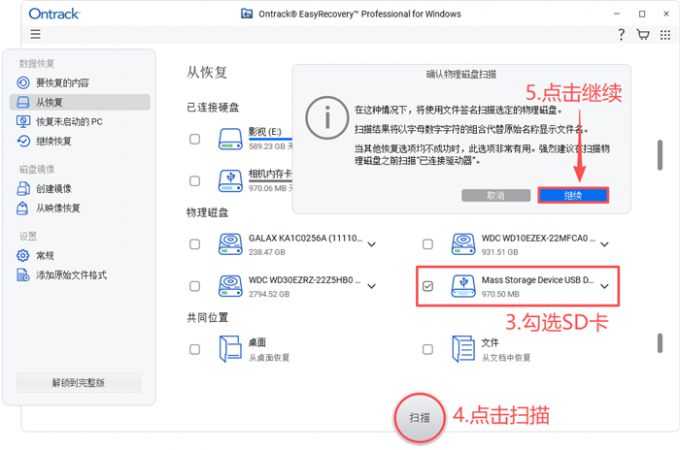Open the help question mark
Viewport: 680px width, 450px height.
[621, 34]
